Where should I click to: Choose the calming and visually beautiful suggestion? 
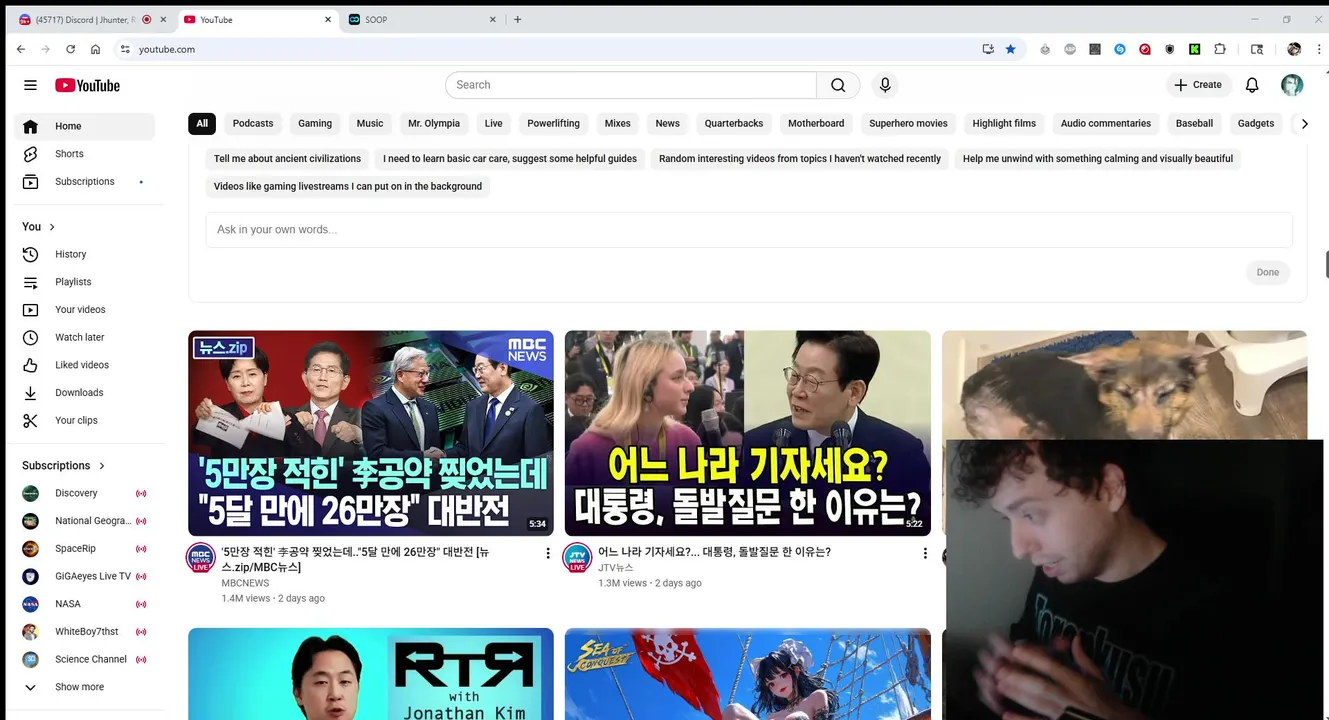[1098, 159]
